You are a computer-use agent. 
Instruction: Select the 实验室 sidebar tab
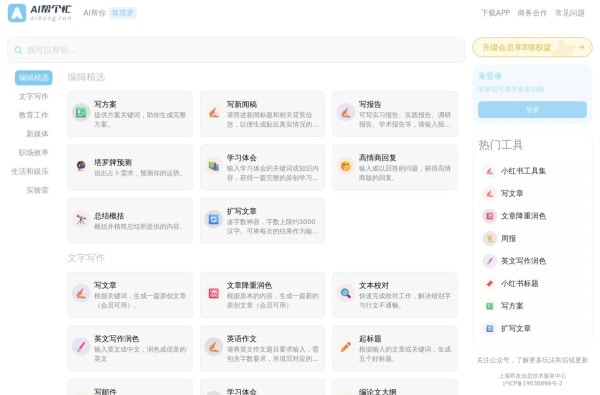click(x=38, y=190)
